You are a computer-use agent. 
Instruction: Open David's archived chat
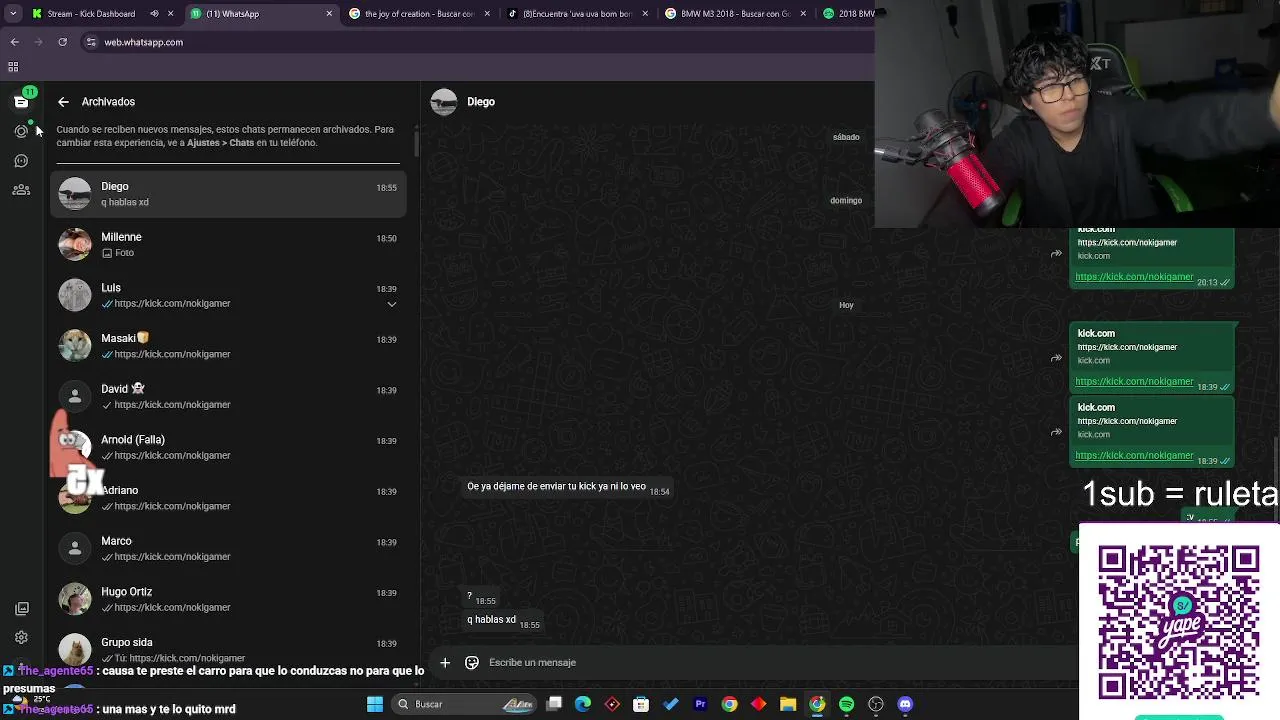click(228, 396)
